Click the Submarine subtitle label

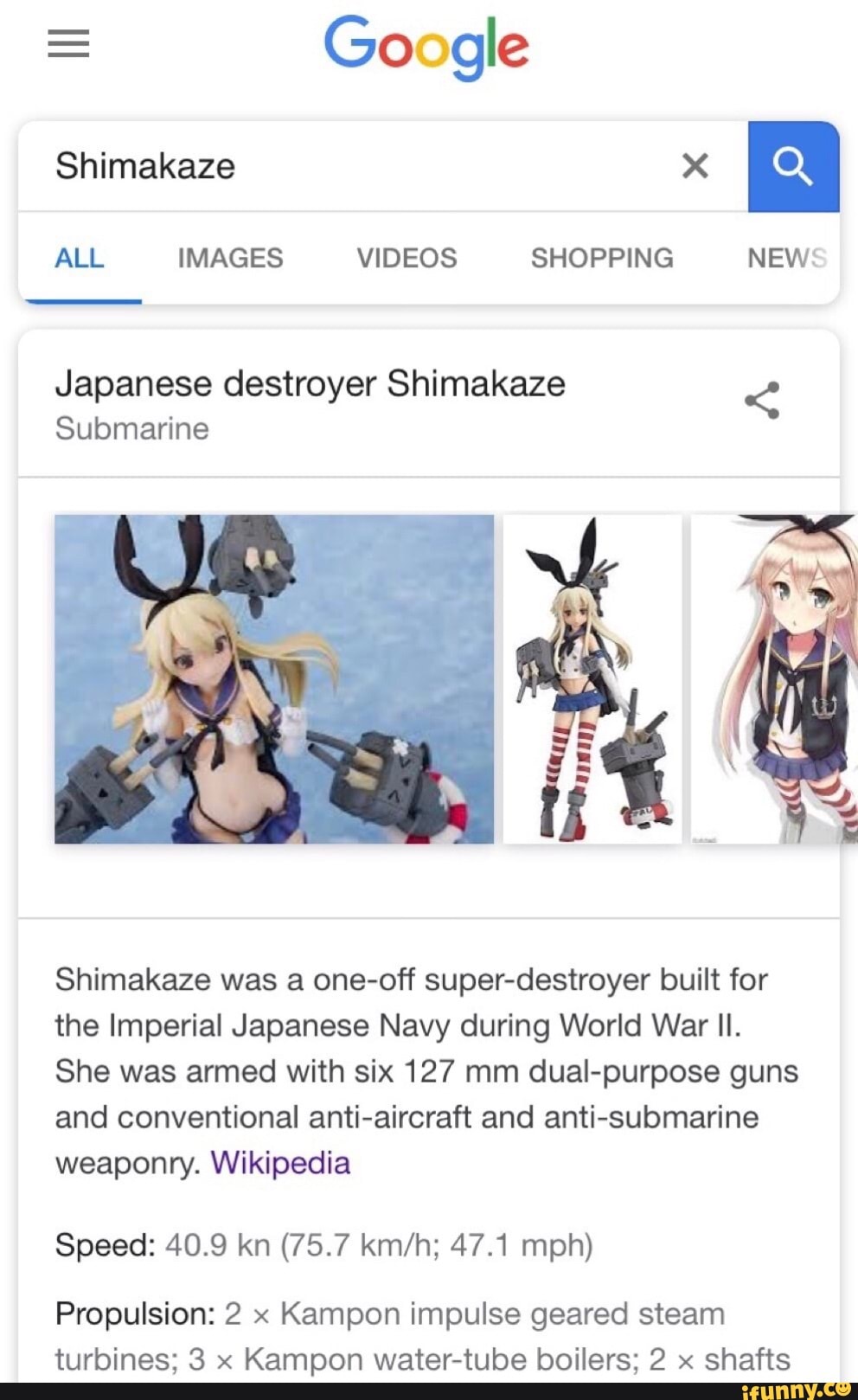tap(132, 429)
